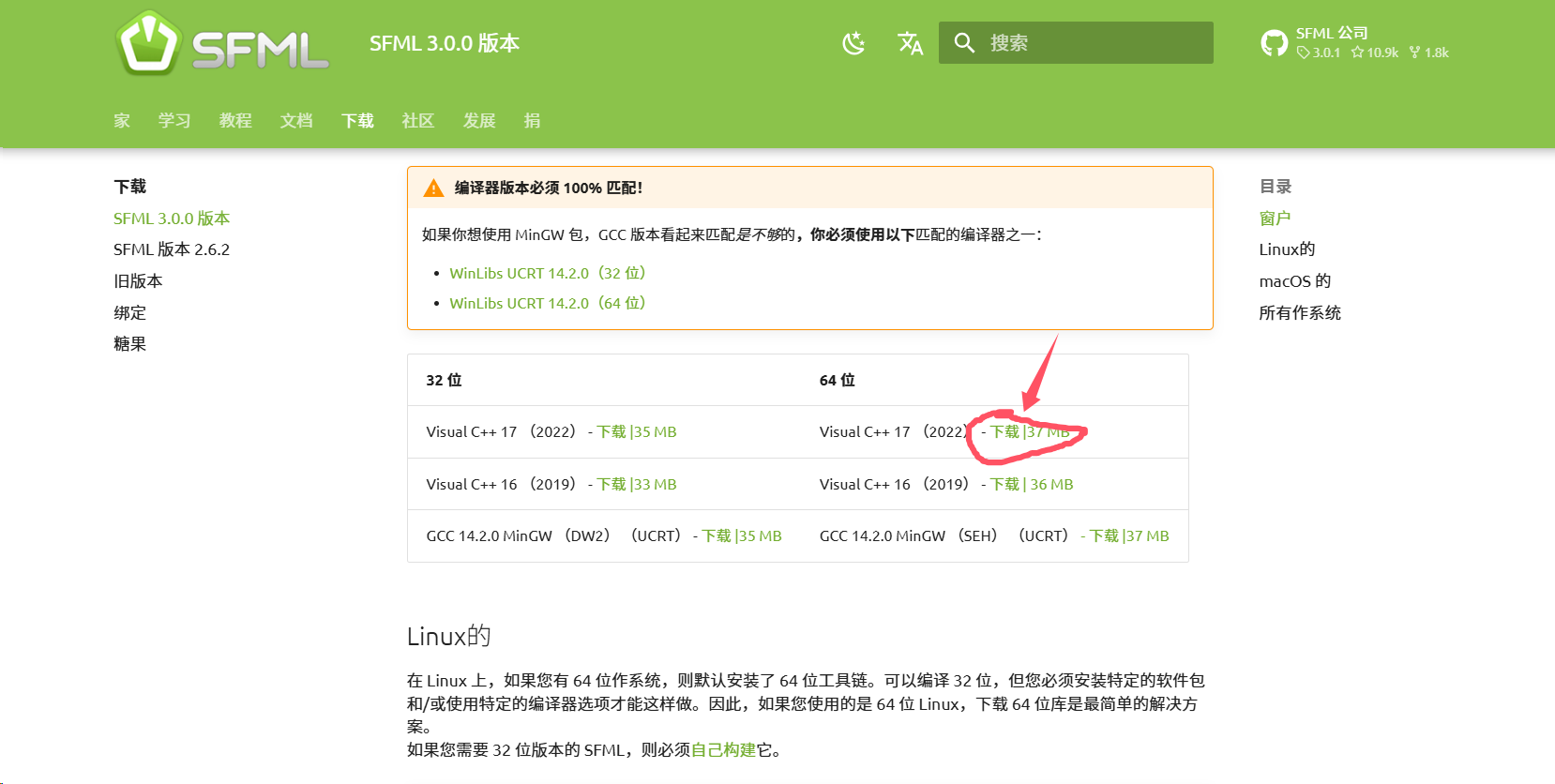The image size is (1555, 784).
Task: Focus the 搜索 search field
Action: (1076, 43)
